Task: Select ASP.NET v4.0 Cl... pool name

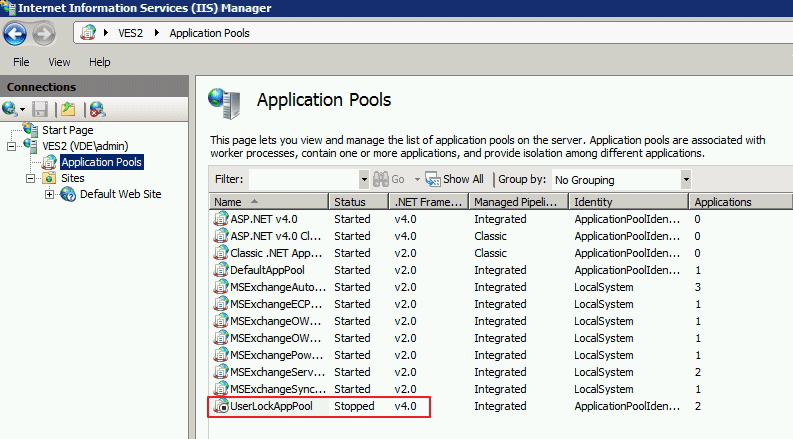Action: point(276,236)
